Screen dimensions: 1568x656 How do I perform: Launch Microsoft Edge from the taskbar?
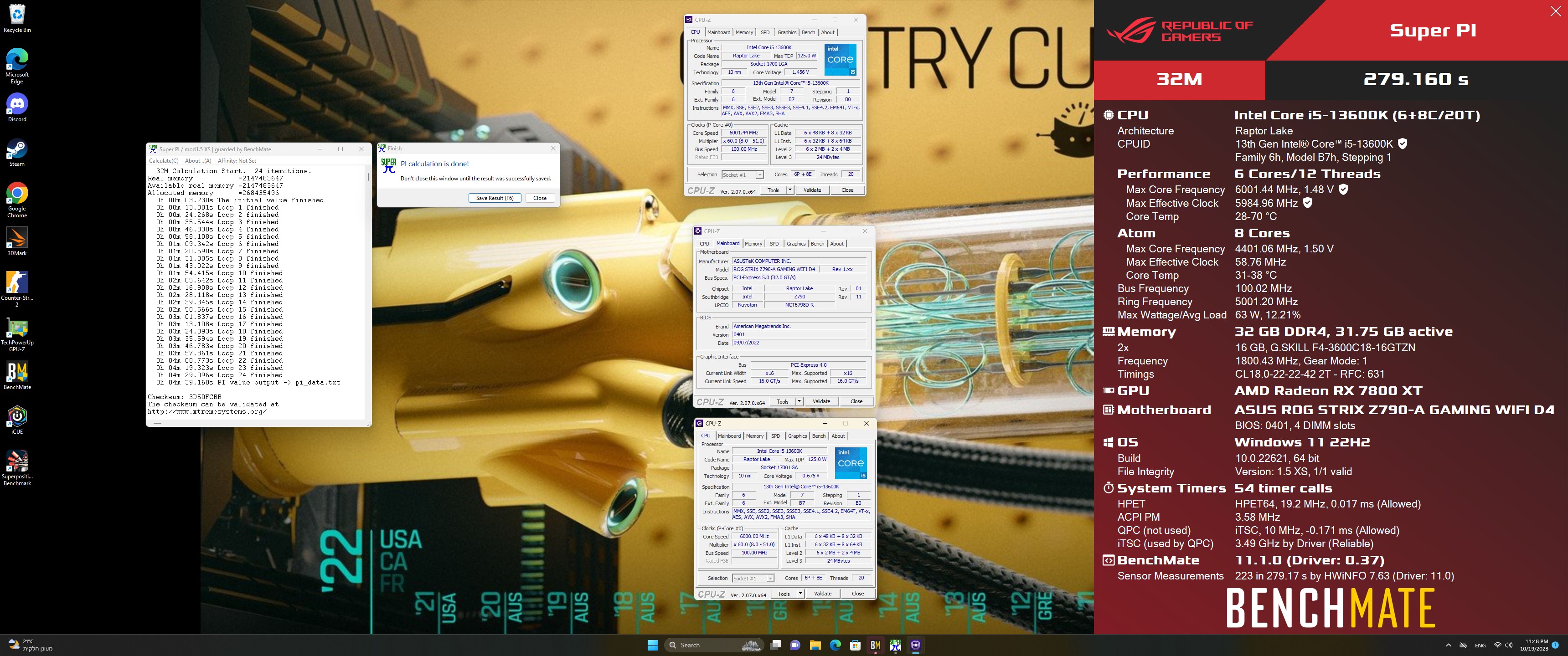pyautogui.click(x=835, y=645)
